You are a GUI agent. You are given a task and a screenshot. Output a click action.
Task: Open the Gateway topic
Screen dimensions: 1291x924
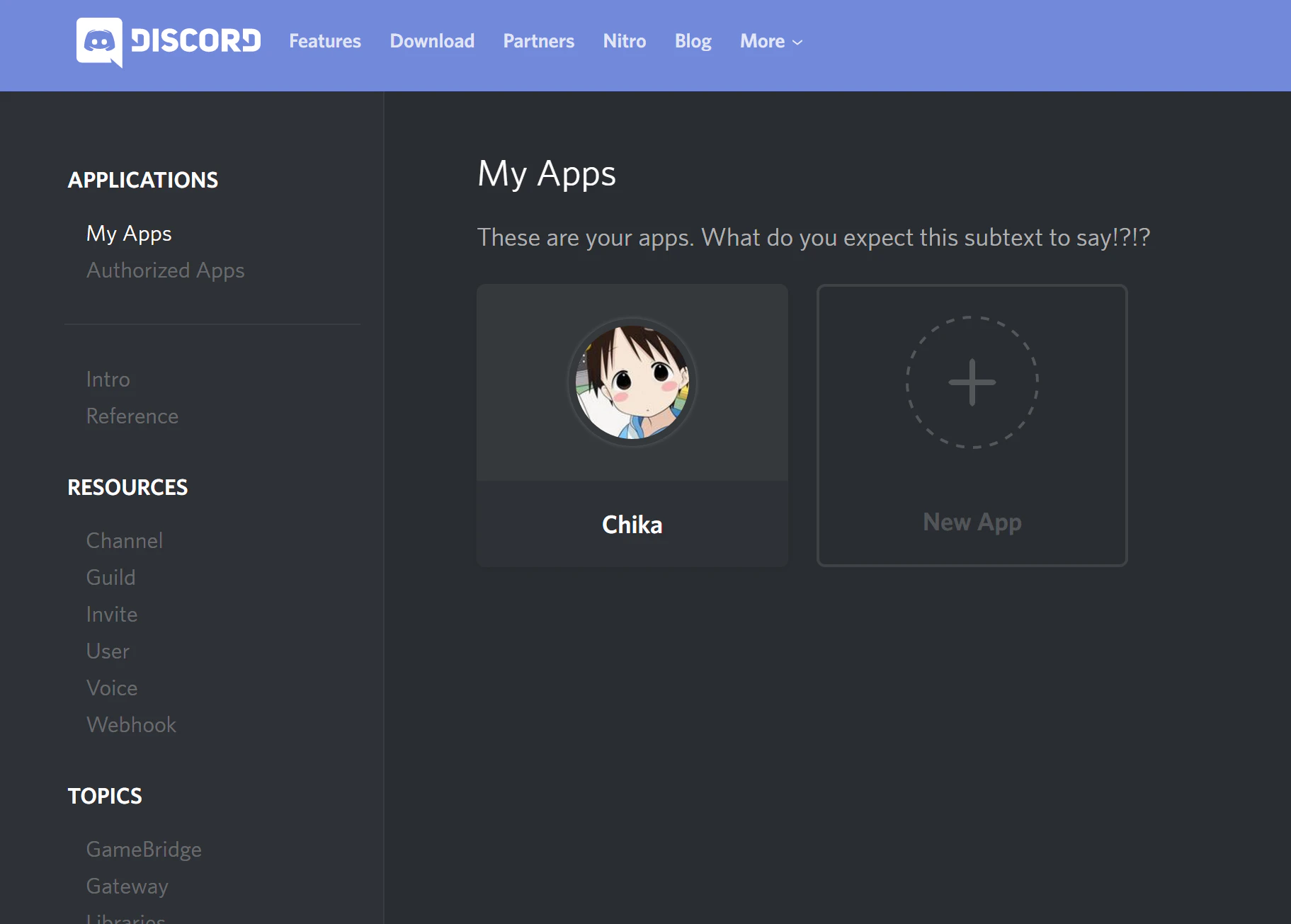(x=127, y=886)
